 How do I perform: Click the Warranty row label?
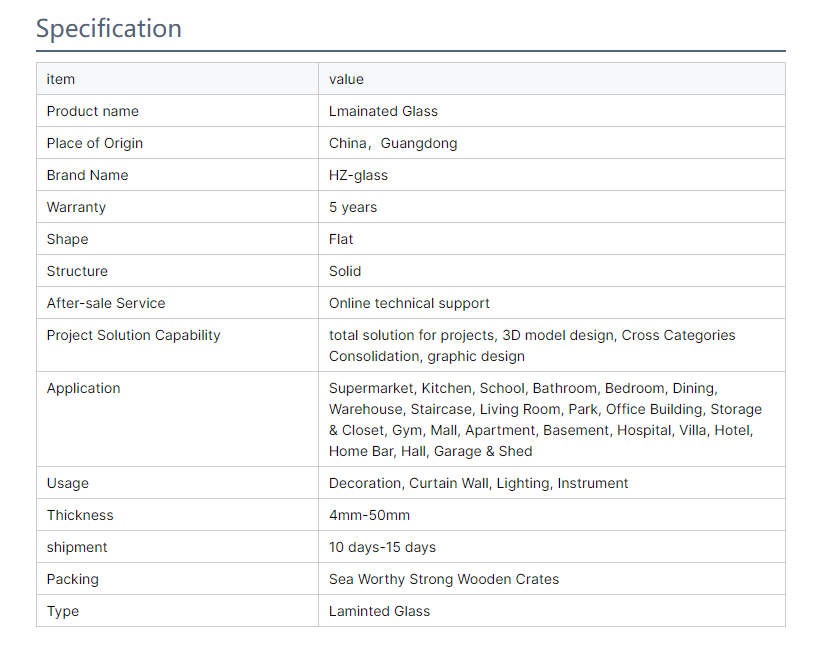(76, 208)
